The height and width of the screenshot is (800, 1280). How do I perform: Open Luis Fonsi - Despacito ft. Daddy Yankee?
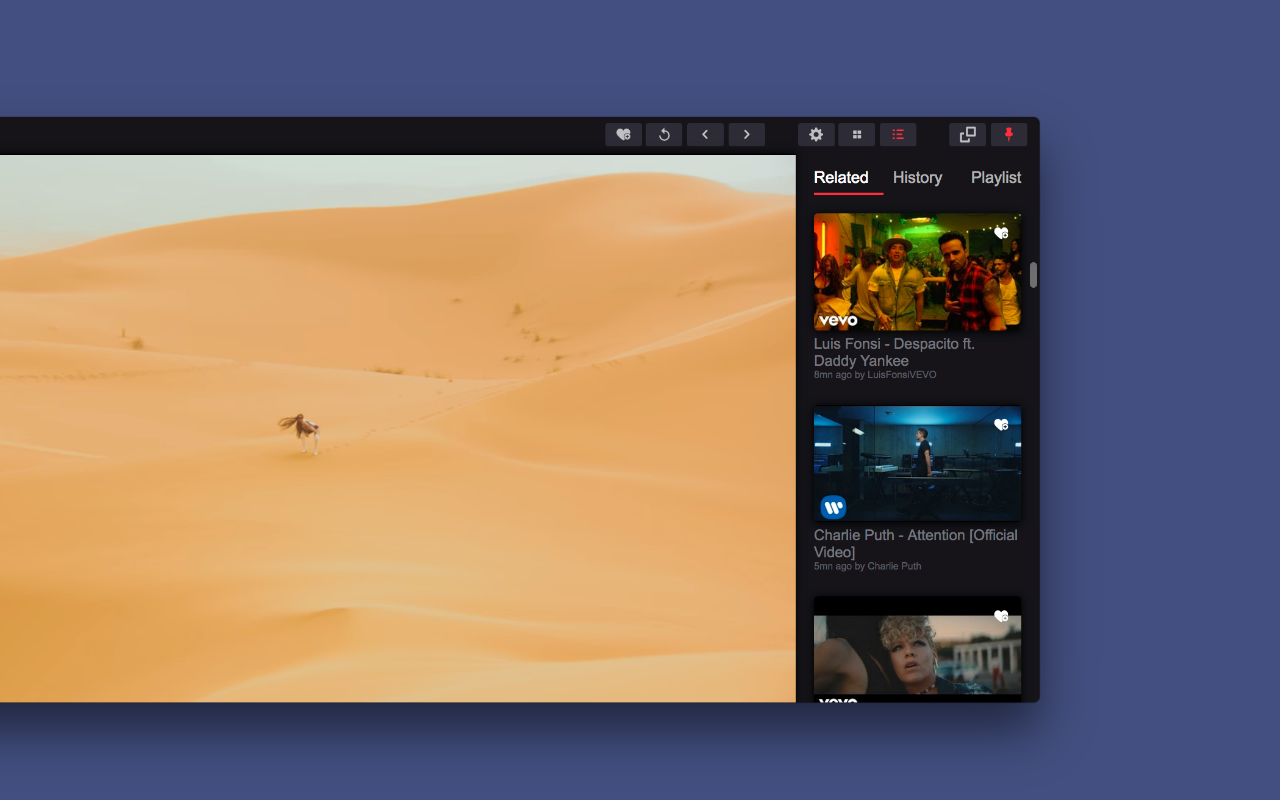pos(895,352)
